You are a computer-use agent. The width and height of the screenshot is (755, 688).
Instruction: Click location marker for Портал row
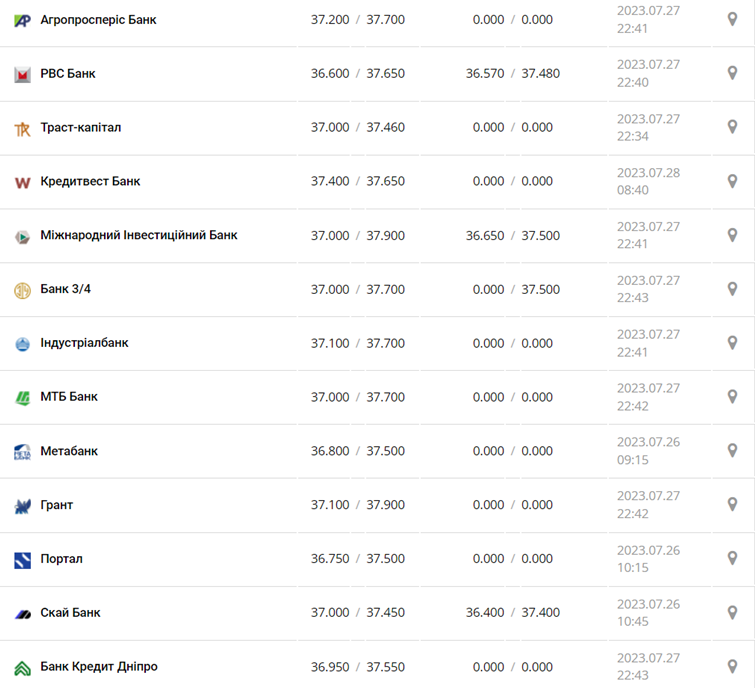[x=732, y=558]
